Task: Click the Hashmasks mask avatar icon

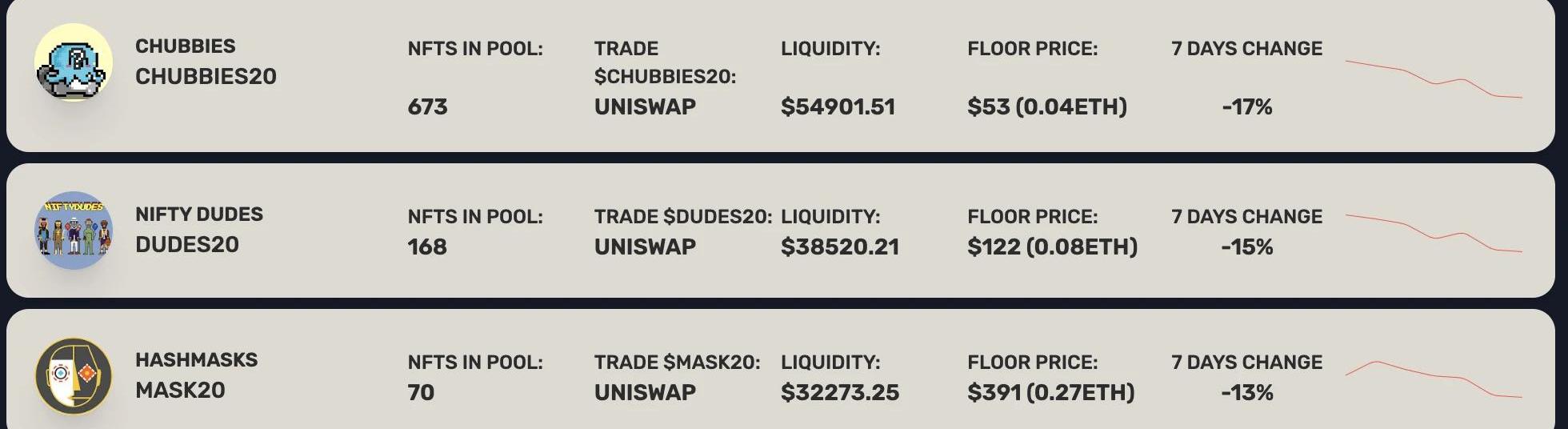Action: [73, 376]
